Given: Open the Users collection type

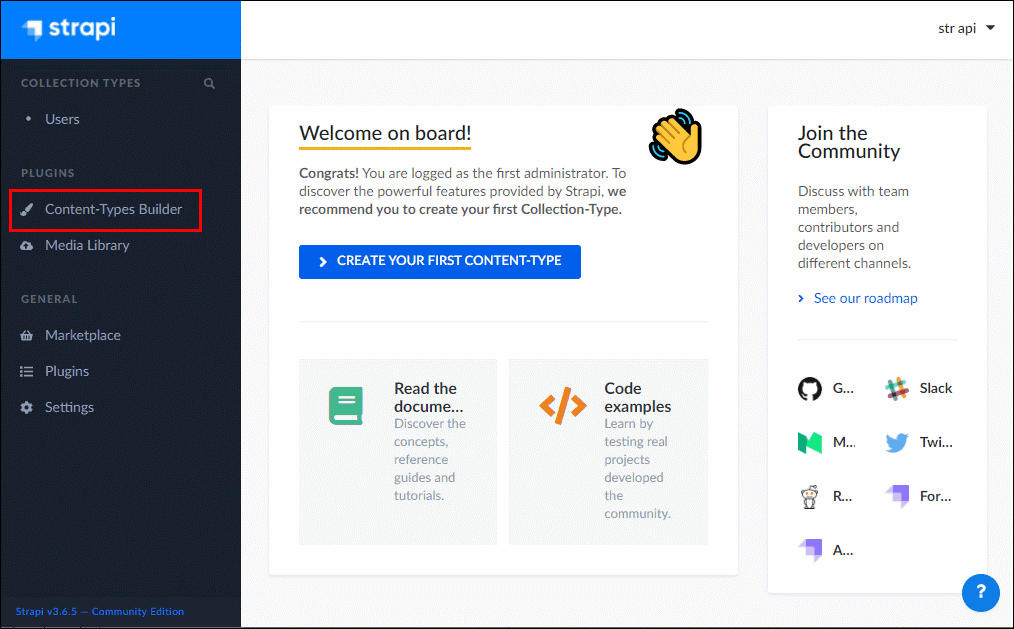Looking at the screenshot, I should point(62,119).
